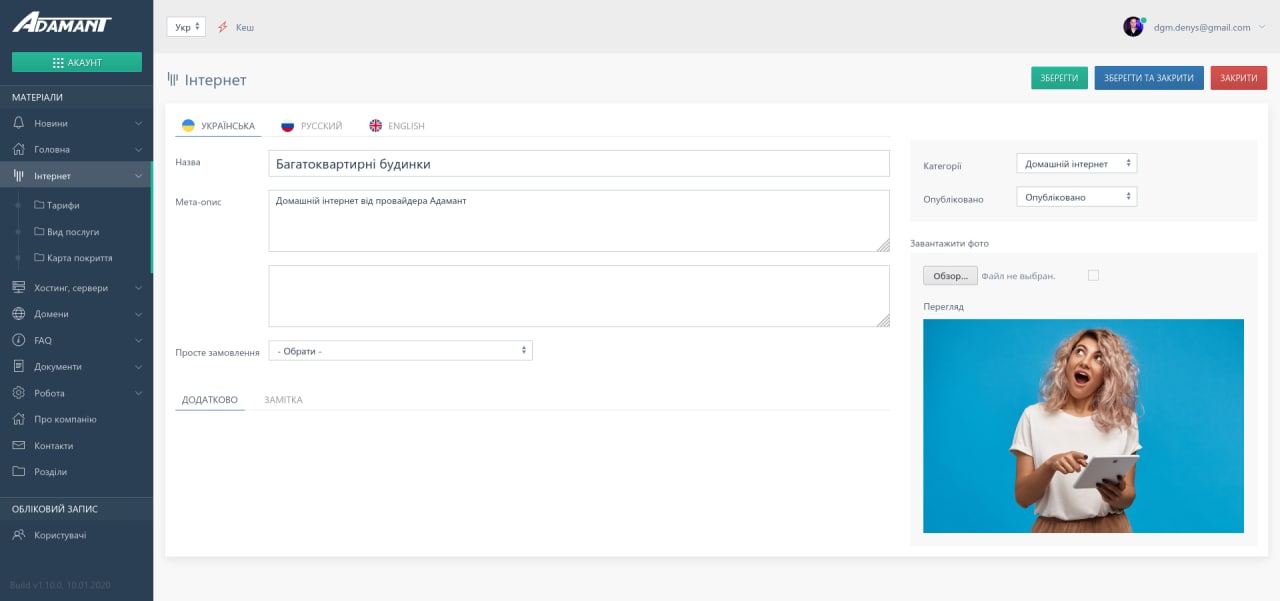Viewport: 1280px width, 601px height.
Task: Switch to the English tab
Action: pos(397,126)
